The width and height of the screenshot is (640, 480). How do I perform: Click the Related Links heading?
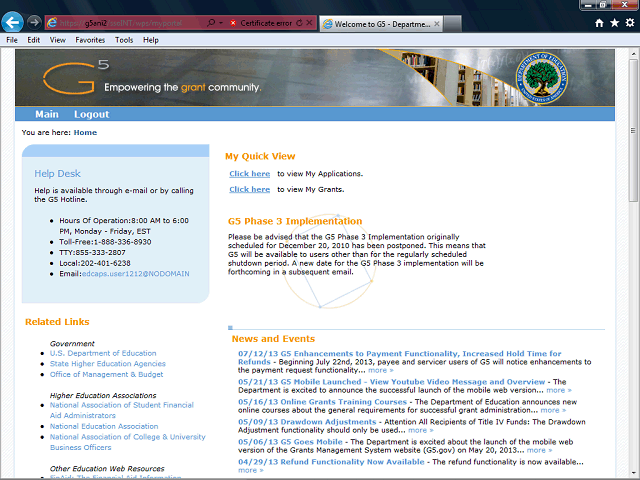(57, 322)
